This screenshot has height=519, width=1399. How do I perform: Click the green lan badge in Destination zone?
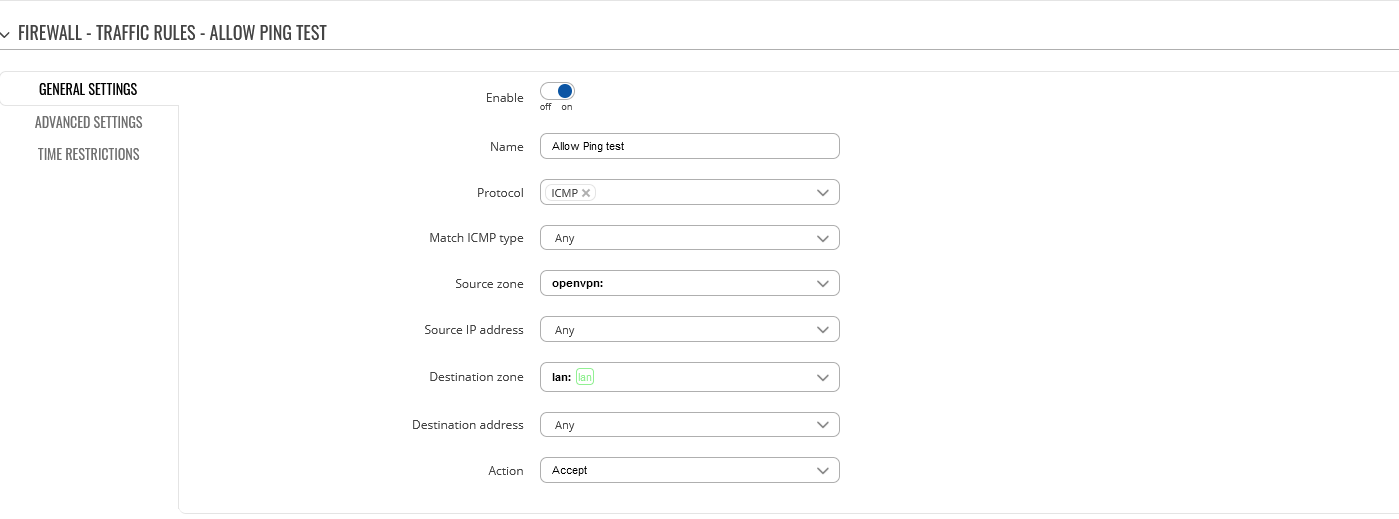[x=585, y=377]
